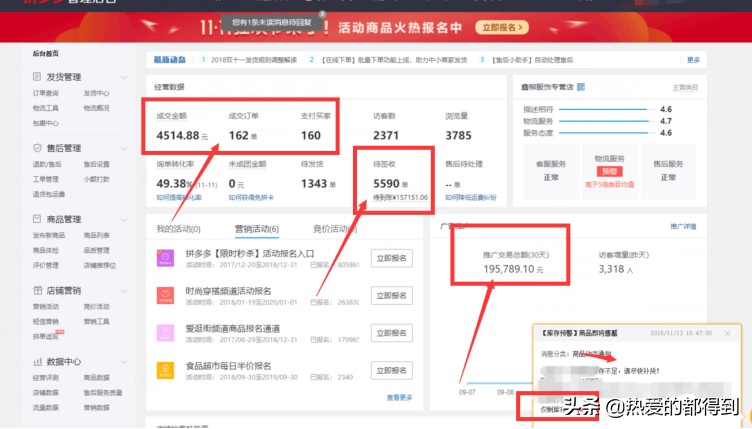752x429 pixels.
Task: Open 流量数据 in the sidebar
Action: click(46, 407)
